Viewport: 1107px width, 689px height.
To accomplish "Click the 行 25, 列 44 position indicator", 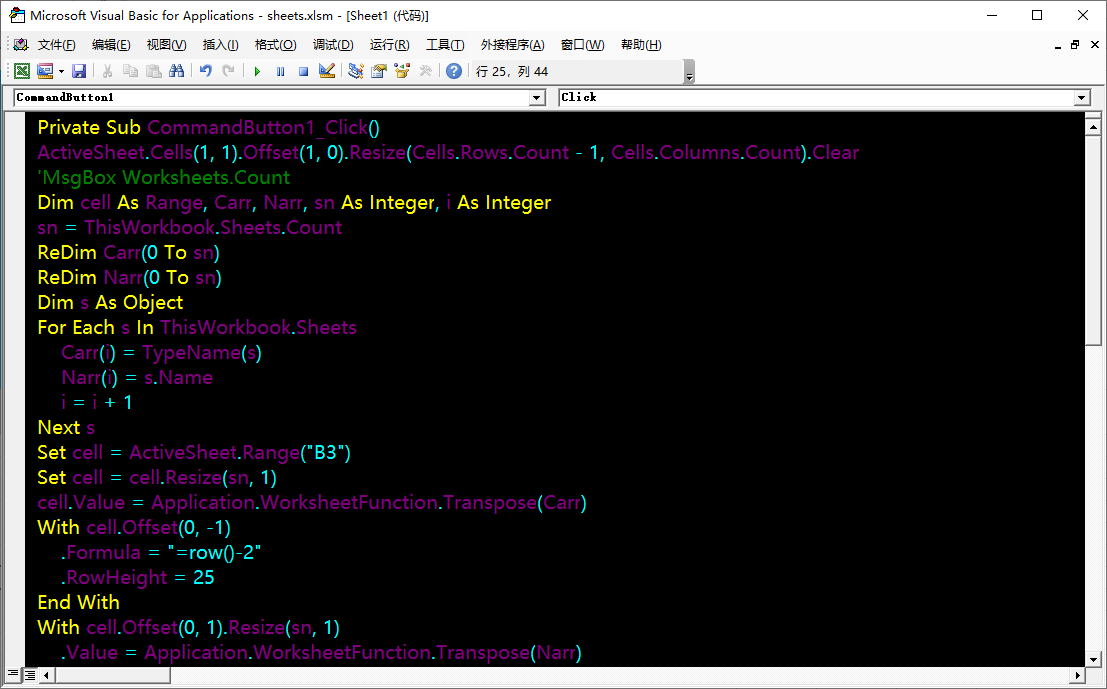I will point(512,71).
